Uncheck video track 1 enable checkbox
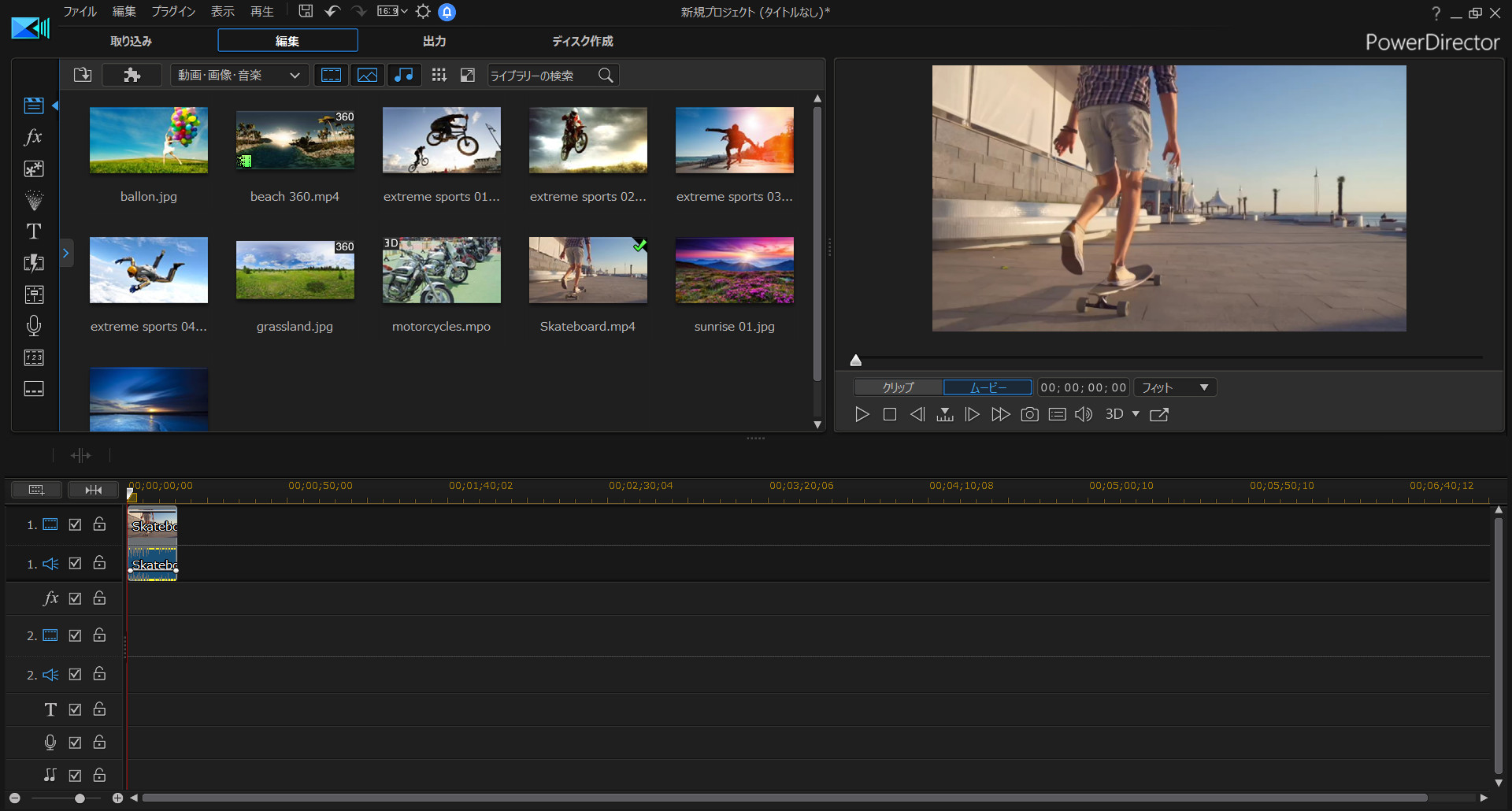This screenshot has width=1512, height=811. (75, 524)
